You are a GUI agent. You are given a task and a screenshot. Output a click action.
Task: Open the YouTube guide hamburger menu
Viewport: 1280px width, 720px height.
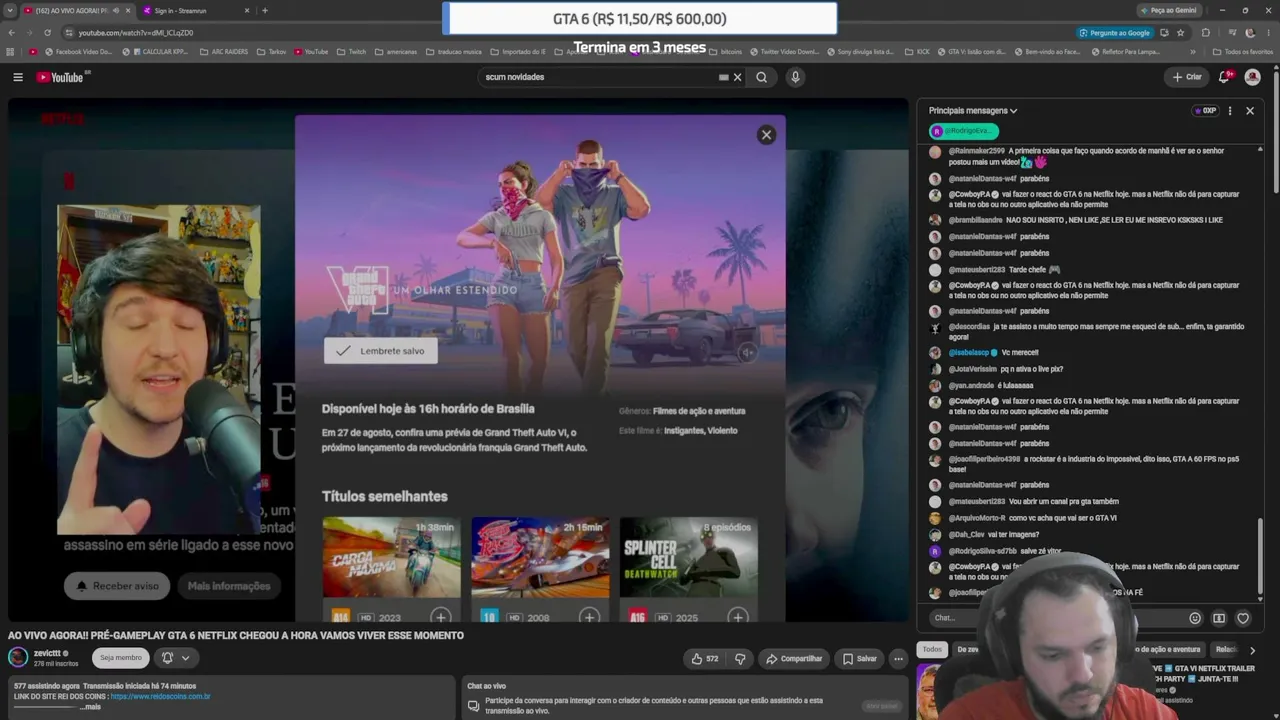pyautogui.click(x=18, y=77)
